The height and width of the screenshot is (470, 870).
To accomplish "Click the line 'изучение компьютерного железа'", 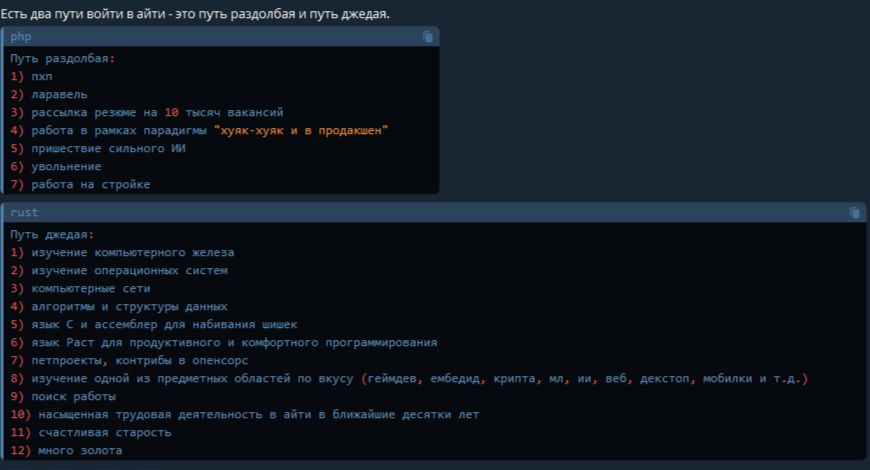I will [x=133, y=252].
